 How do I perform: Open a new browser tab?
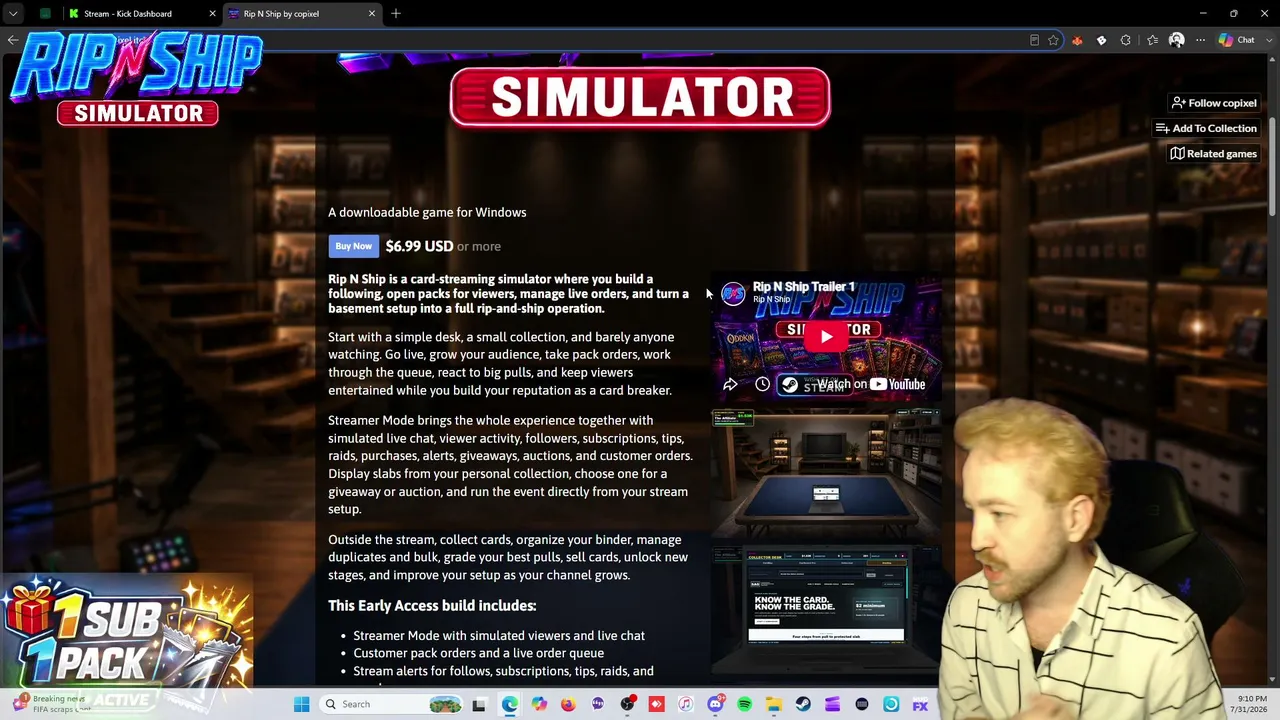coord(396,14)
